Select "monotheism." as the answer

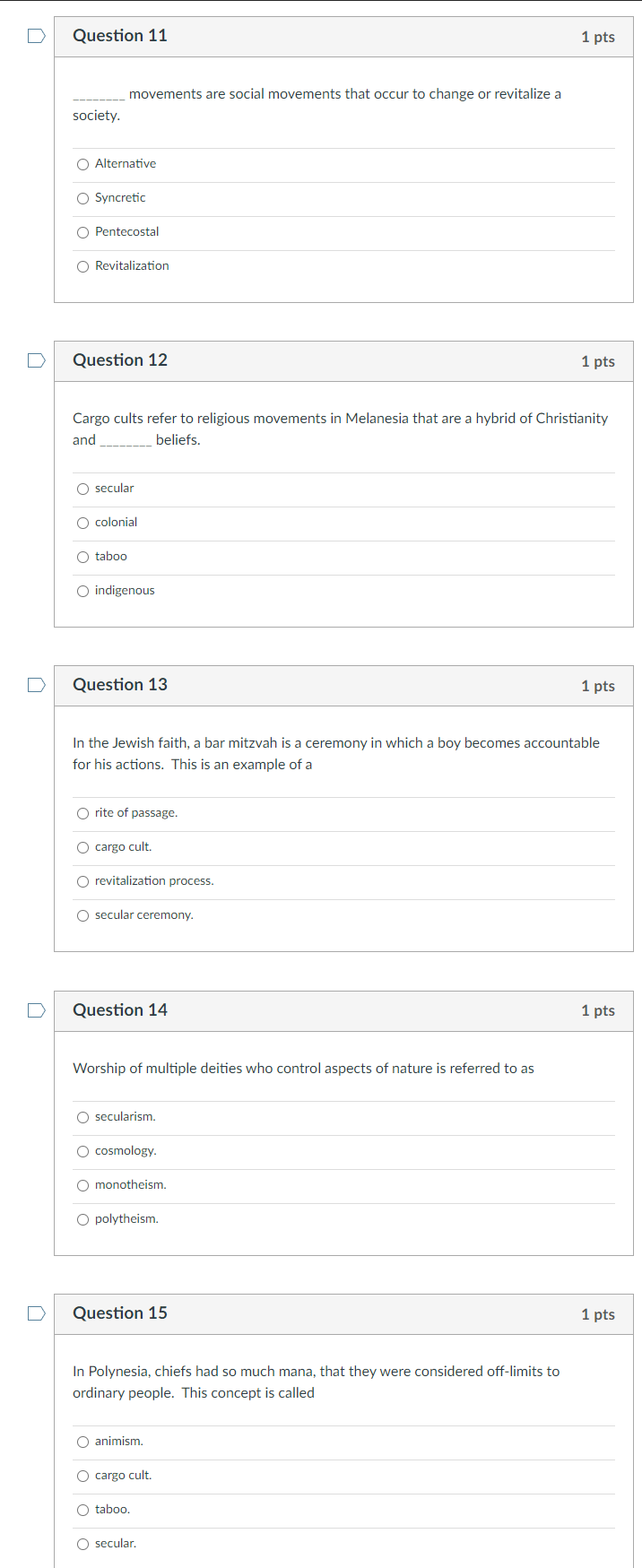click(x=82, y=1185)
